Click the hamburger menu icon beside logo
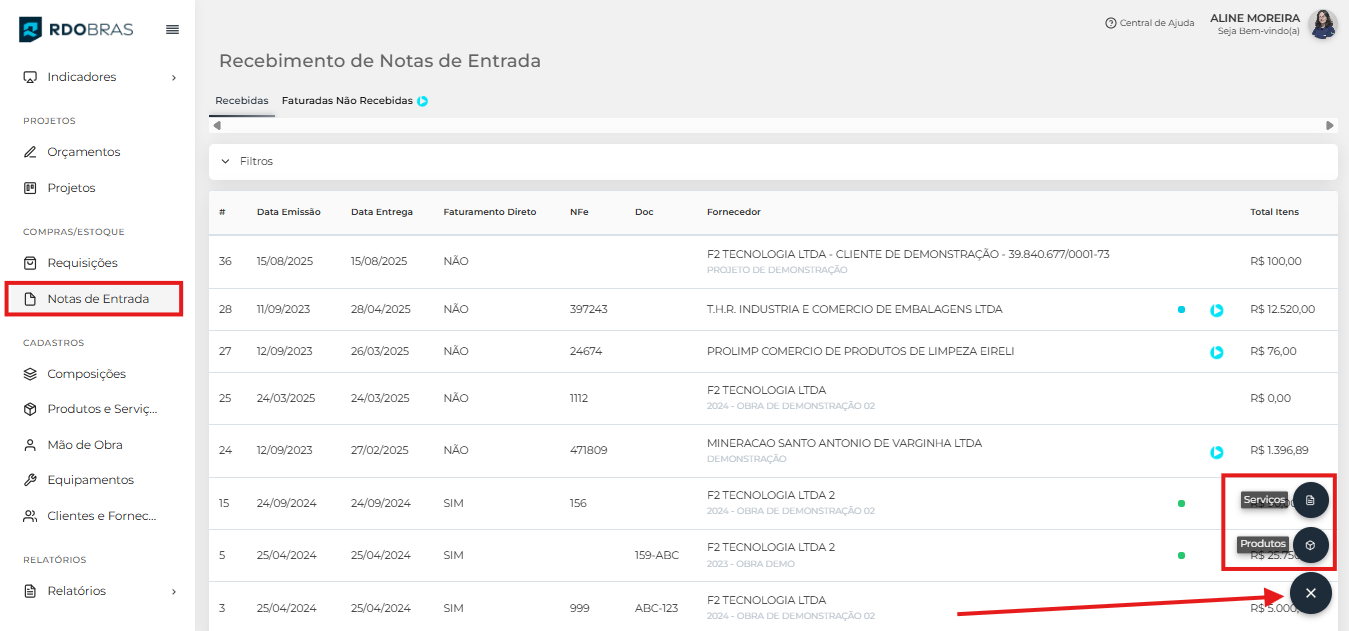Viewport: 1349px width, 631px height. [172, 30]
